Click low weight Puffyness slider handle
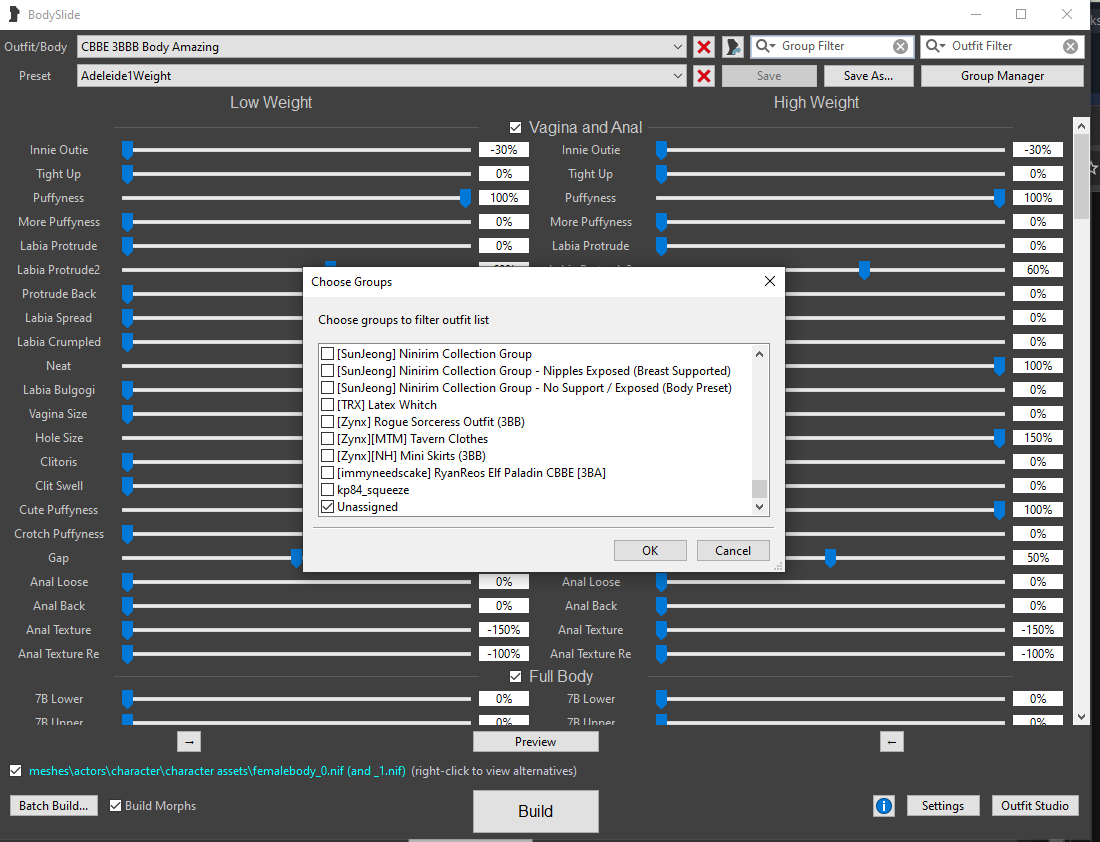 [465, 198]
